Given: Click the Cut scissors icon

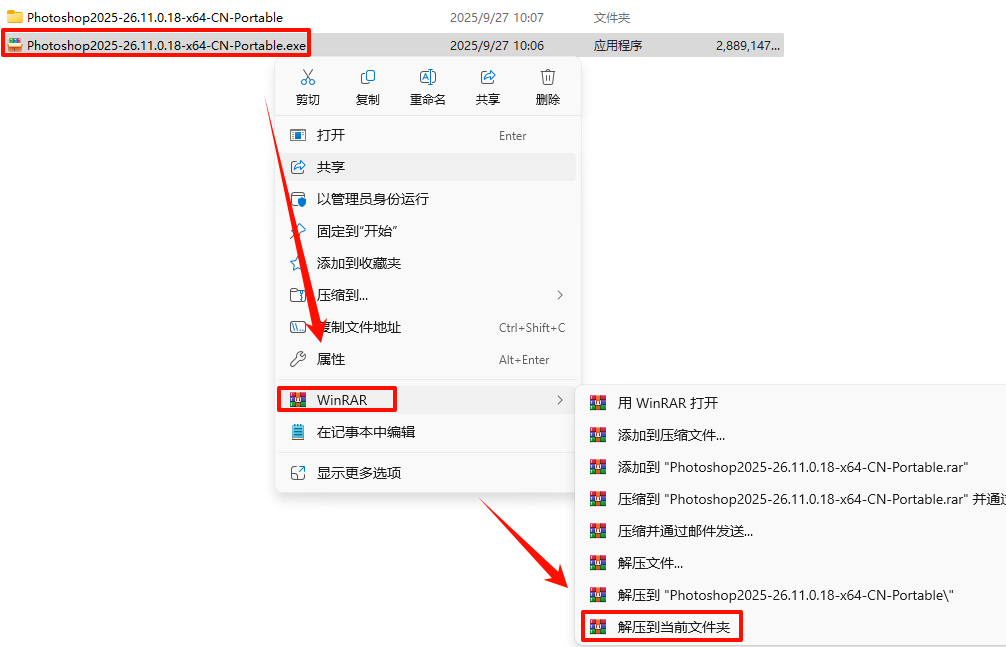Looking at the screenshot, I should pos(307,78).
